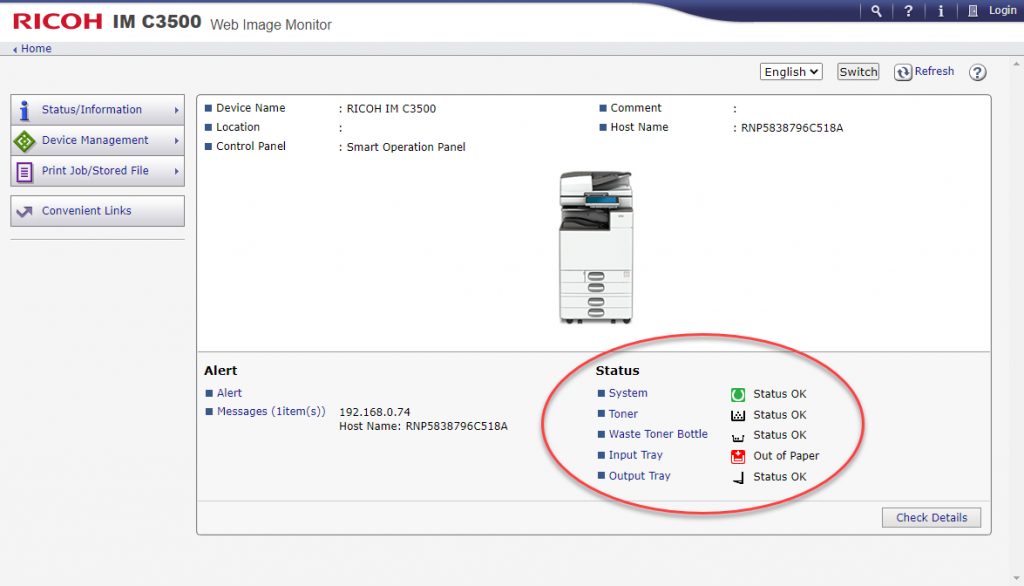The width and height of the screenshot is (1024, 586).
Task: Open the Status/Information menu
Action: (x=97, y=110)
